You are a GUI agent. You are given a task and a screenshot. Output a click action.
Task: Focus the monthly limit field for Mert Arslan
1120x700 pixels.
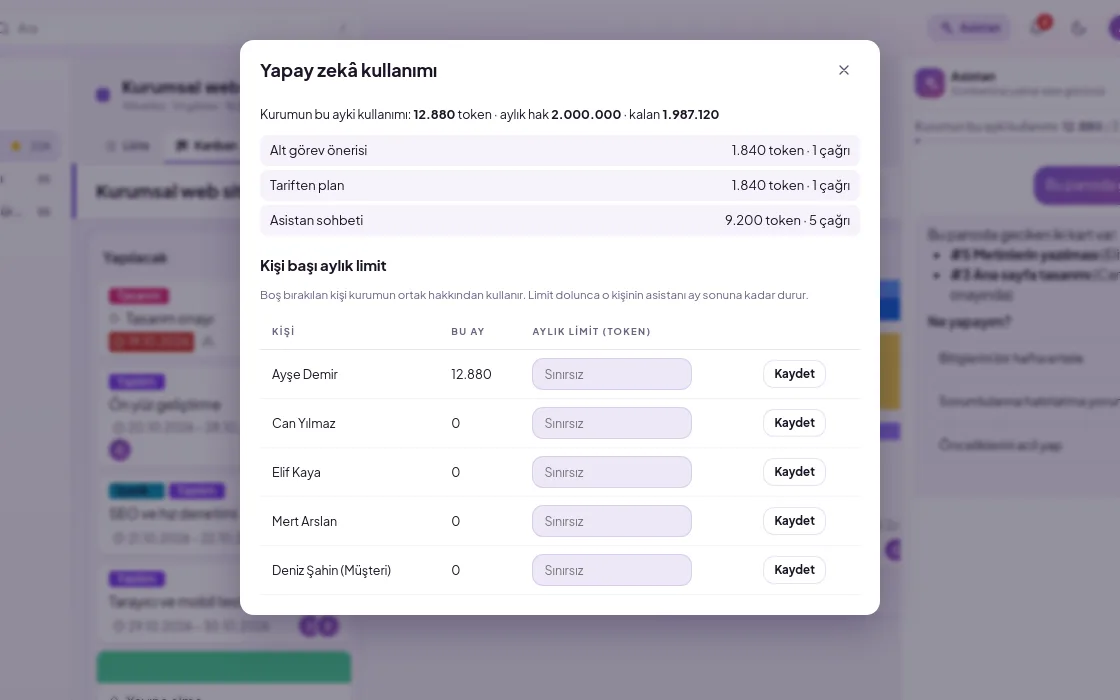point(611,521)
